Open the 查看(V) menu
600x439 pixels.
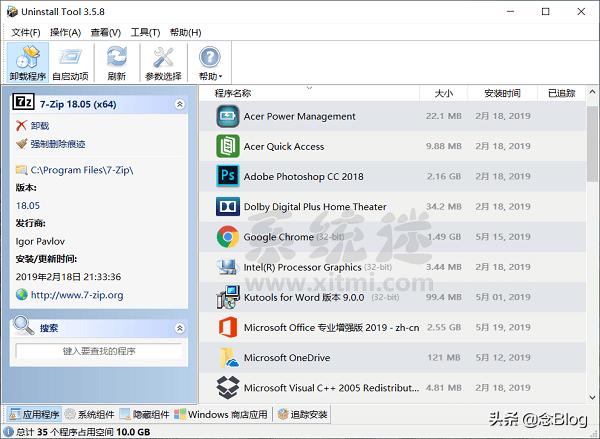click(106, 33)
